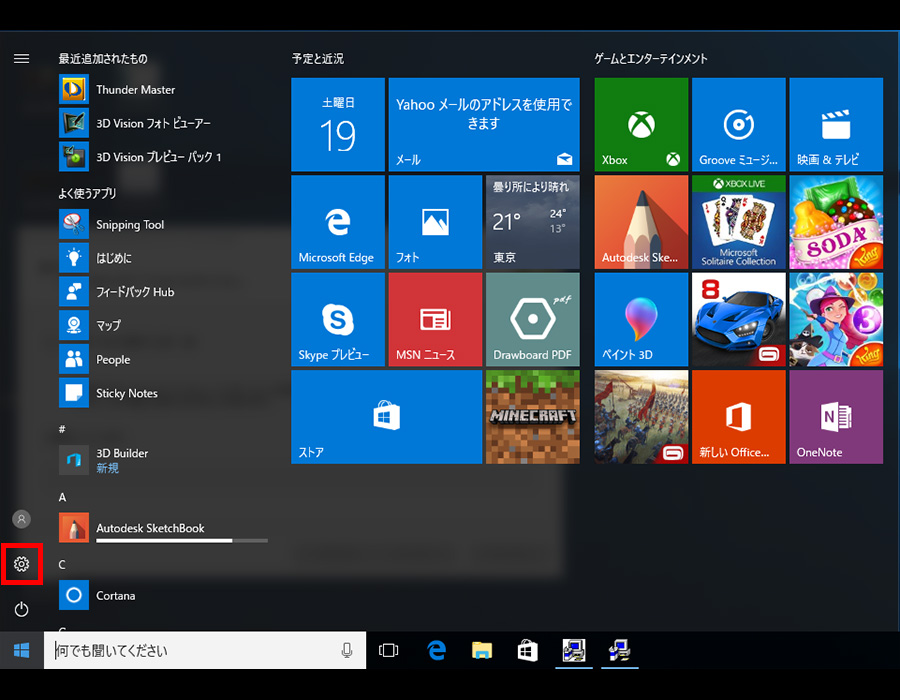Open the 東京 weather tile
Screen dimensions: 900x700
click(x=533, y=222)
